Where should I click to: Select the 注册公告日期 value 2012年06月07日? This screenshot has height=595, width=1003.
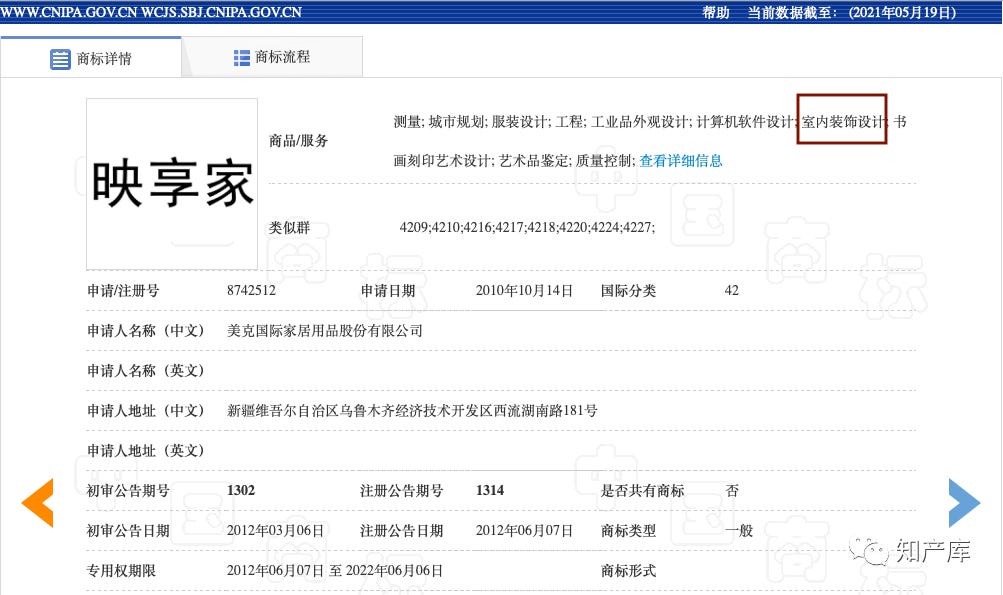click(x=524, y=530)
